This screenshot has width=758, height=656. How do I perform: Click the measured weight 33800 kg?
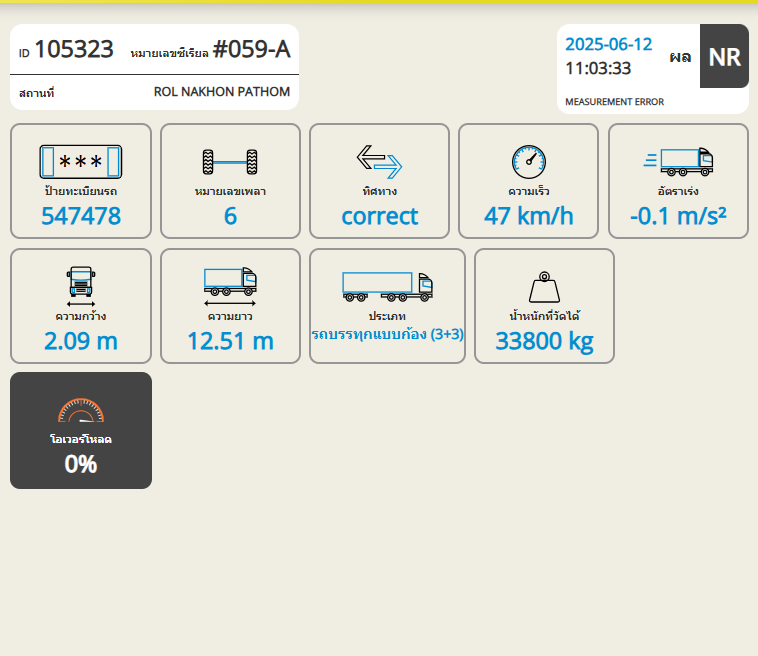tap(544, 342)
